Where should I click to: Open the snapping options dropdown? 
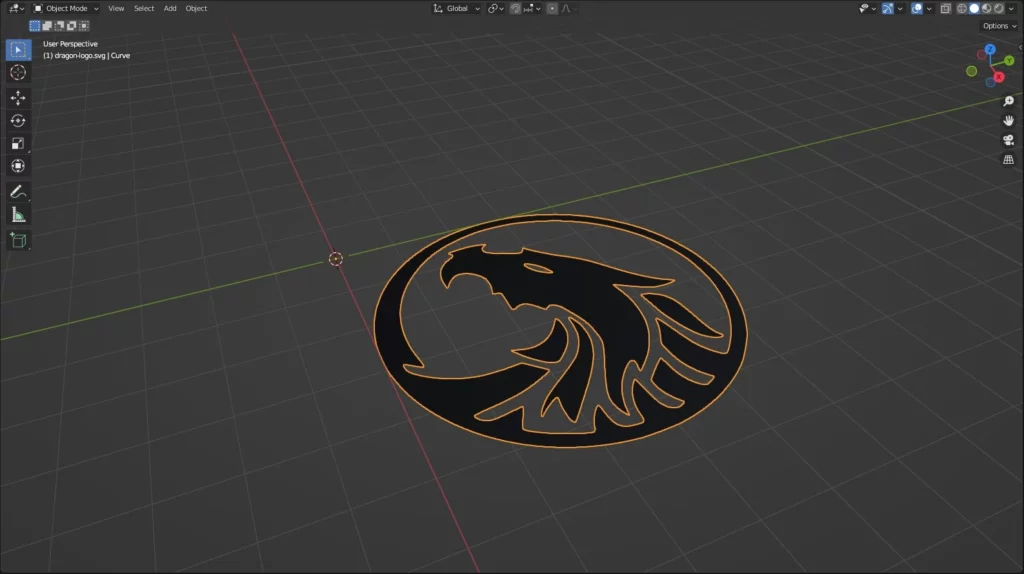pos(532,8)
